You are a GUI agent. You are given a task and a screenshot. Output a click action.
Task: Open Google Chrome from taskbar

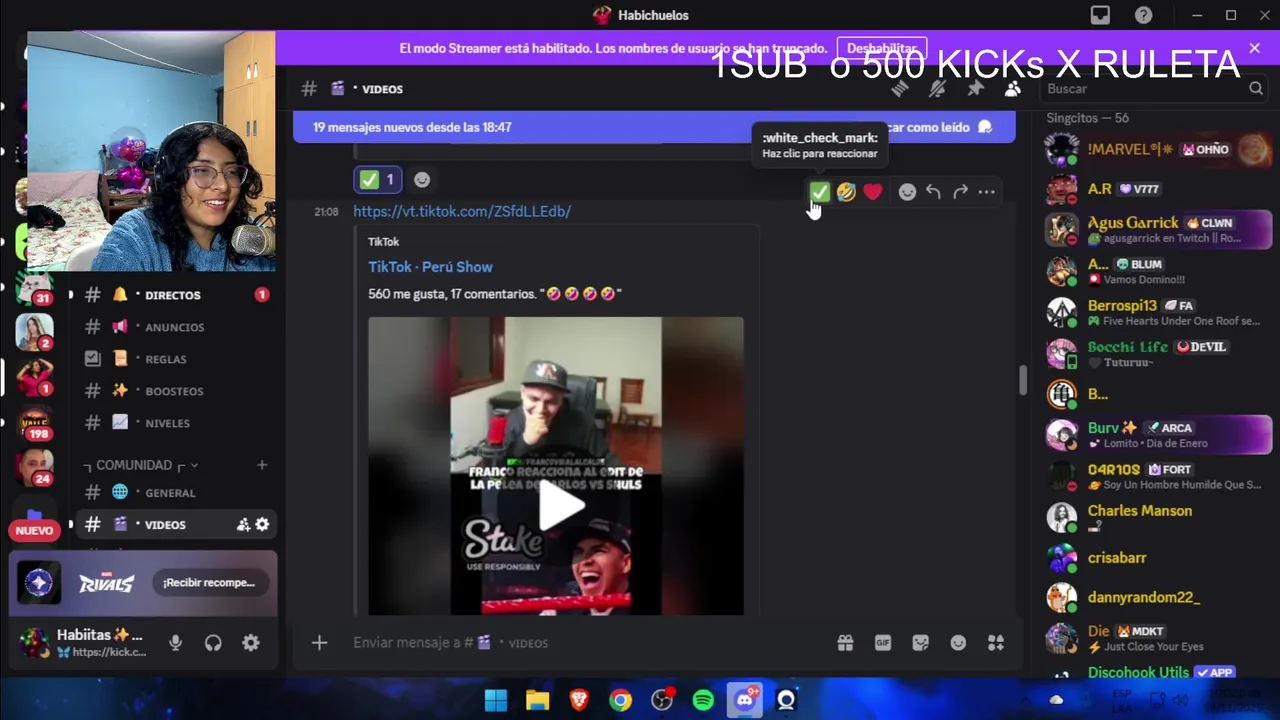pos(620,700)
